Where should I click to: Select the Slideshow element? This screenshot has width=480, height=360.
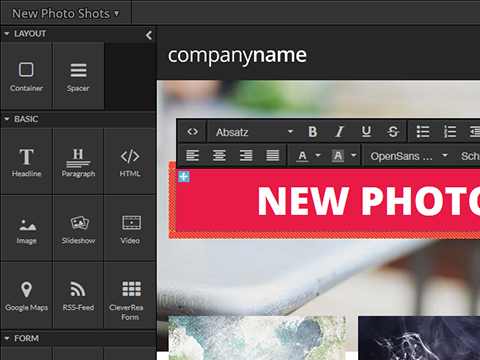[x=78, y=228]
